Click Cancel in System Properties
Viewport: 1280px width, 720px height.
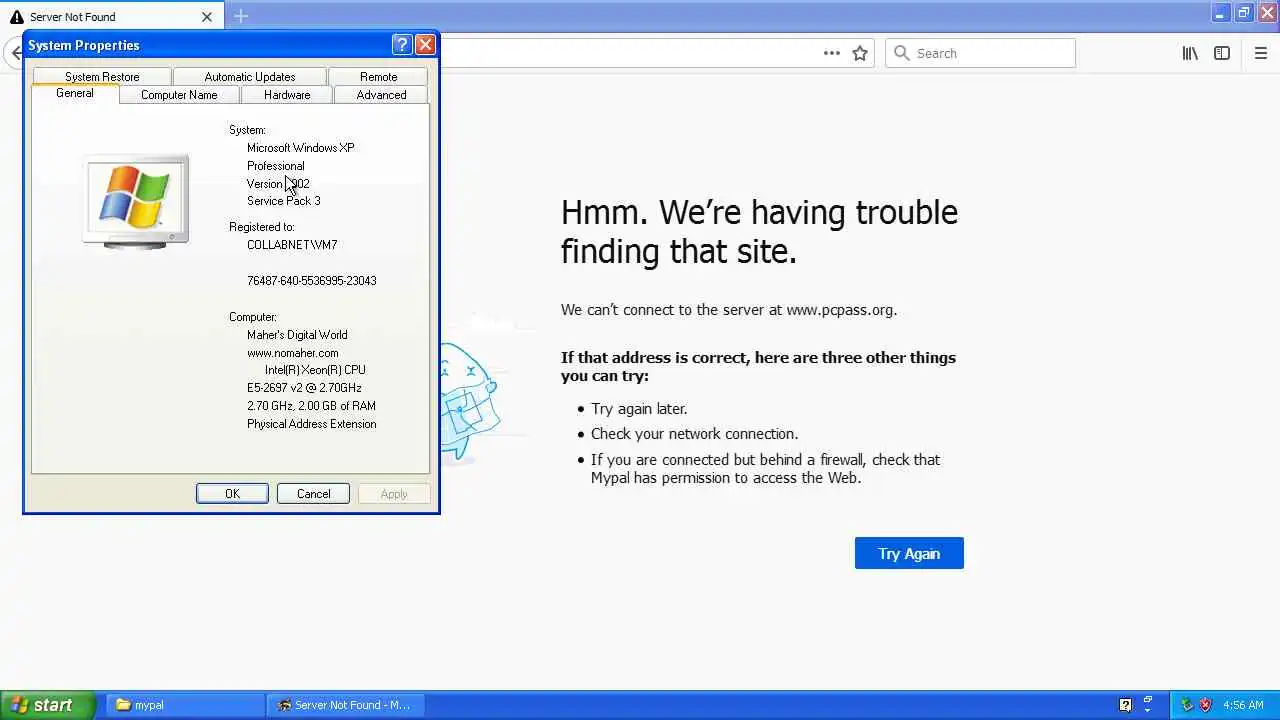click(313, 494)
